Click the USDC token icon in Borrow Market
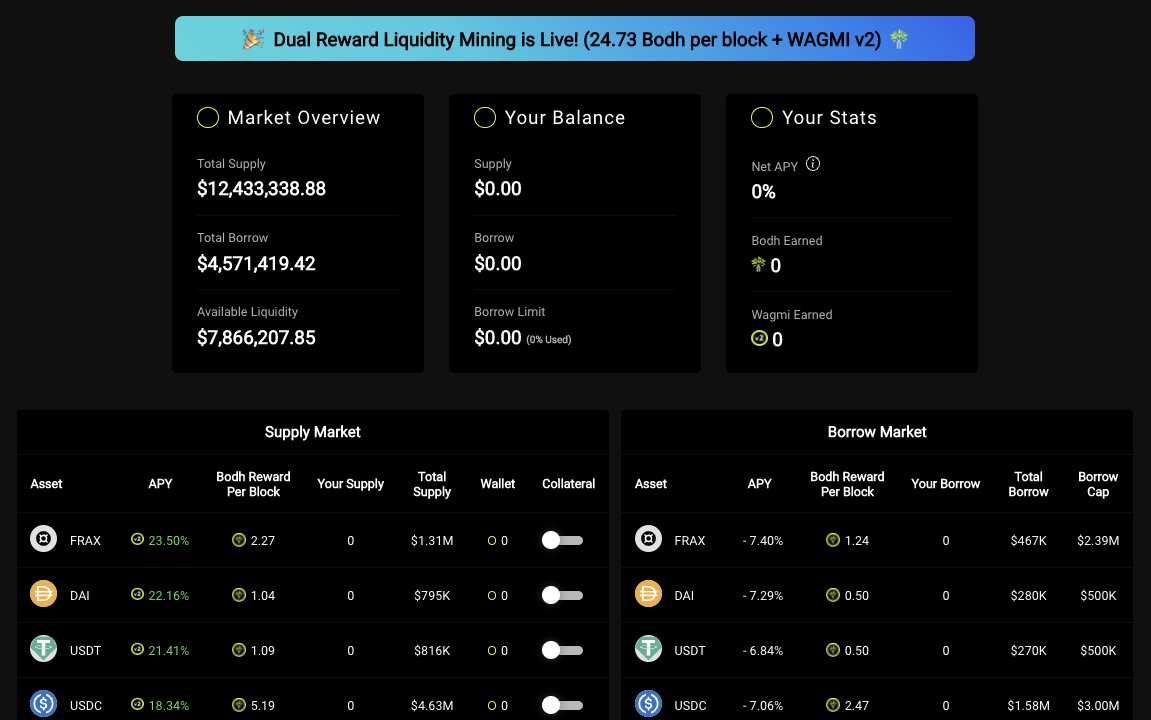 (x=648, y=705)
